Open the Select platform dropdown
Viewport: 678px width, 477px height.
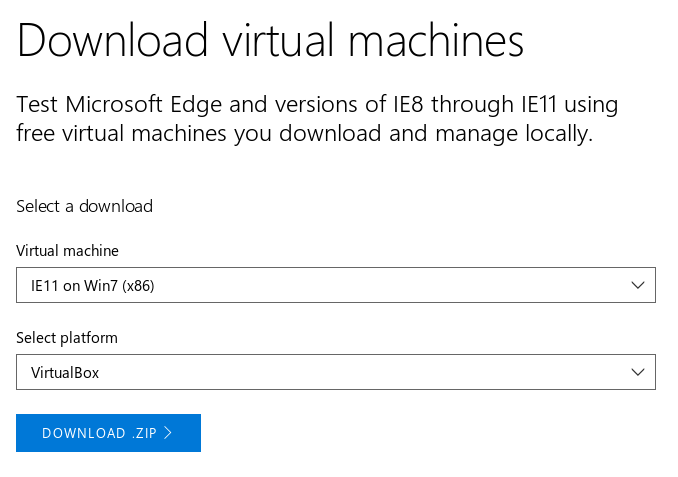(x=336, y=372)
